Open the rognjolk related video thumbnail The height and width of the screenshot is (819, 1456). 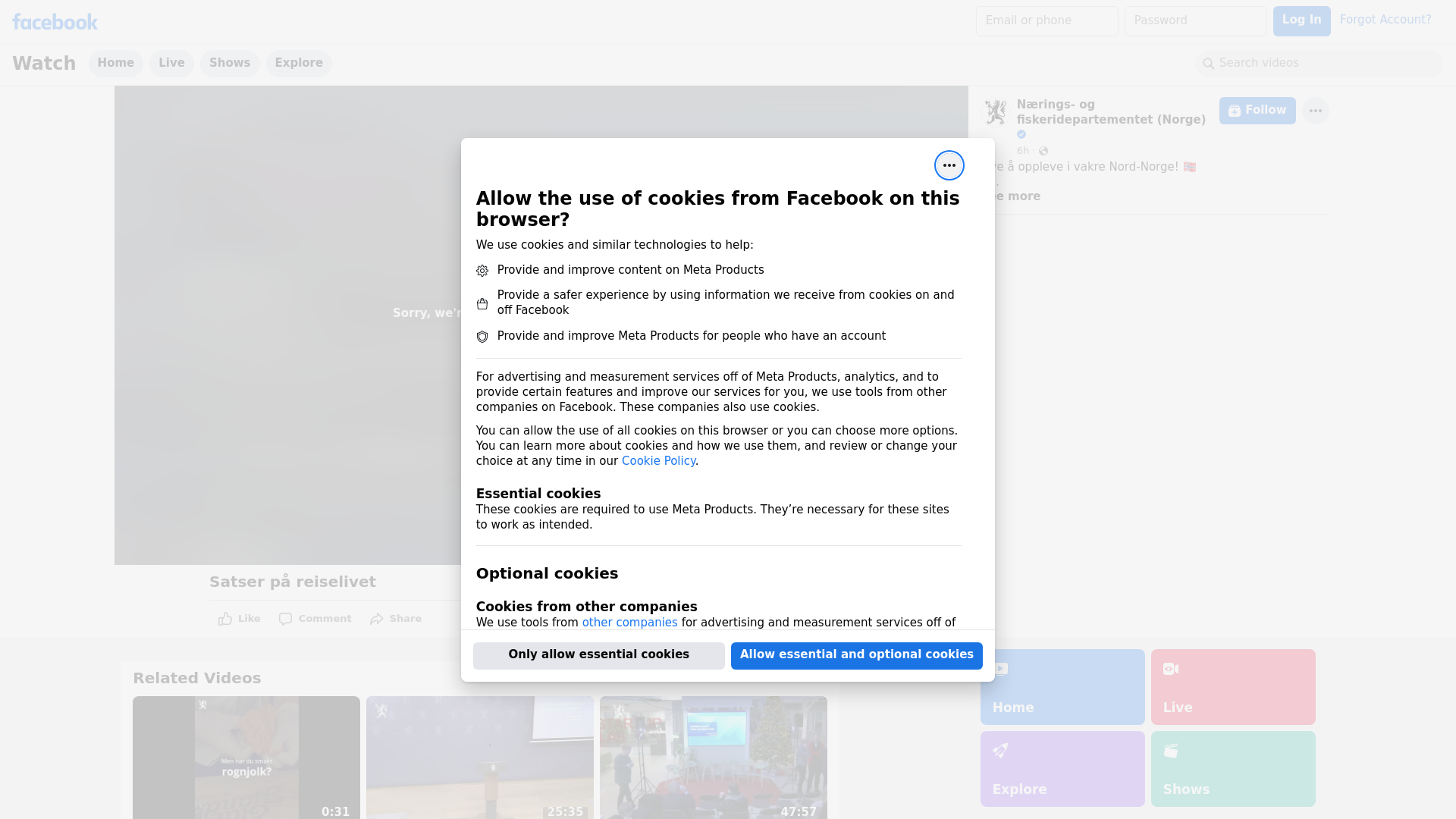(246, 757)
